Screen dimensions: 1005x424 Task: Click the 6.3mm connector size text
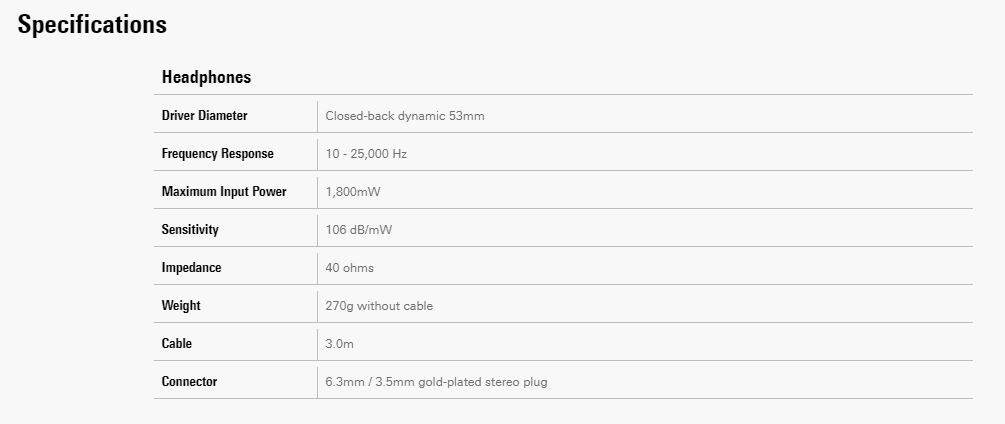click(346, 382)
